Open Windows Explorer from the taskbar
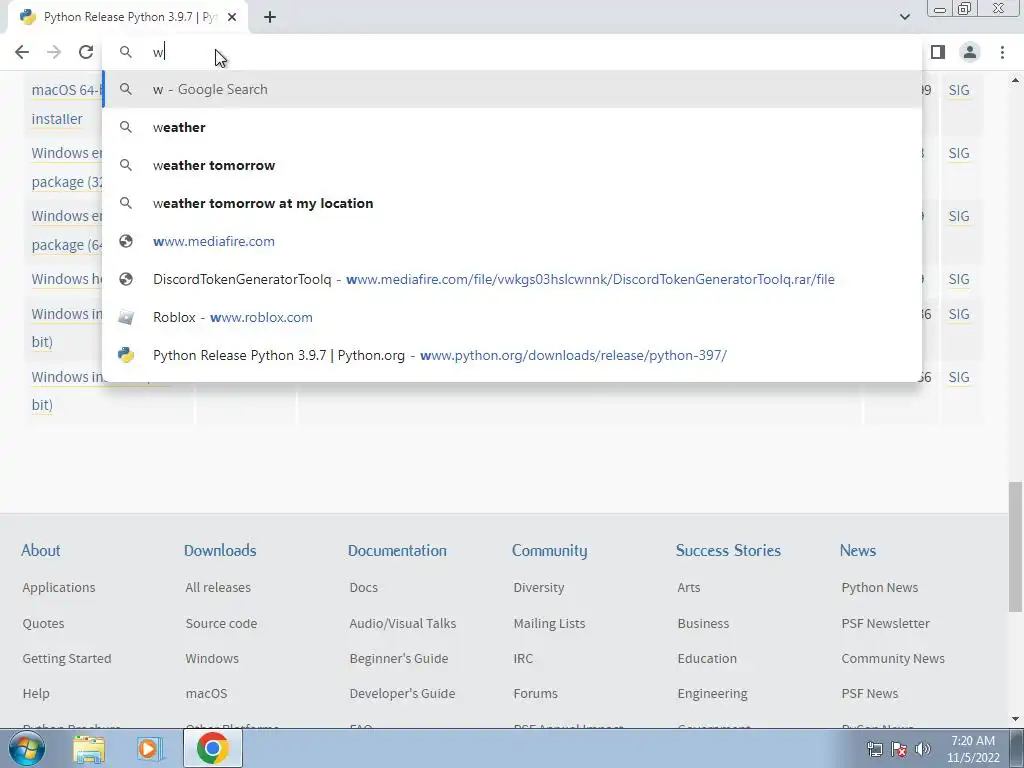This screenshot has width=1024, height=768. coord(88,748)
